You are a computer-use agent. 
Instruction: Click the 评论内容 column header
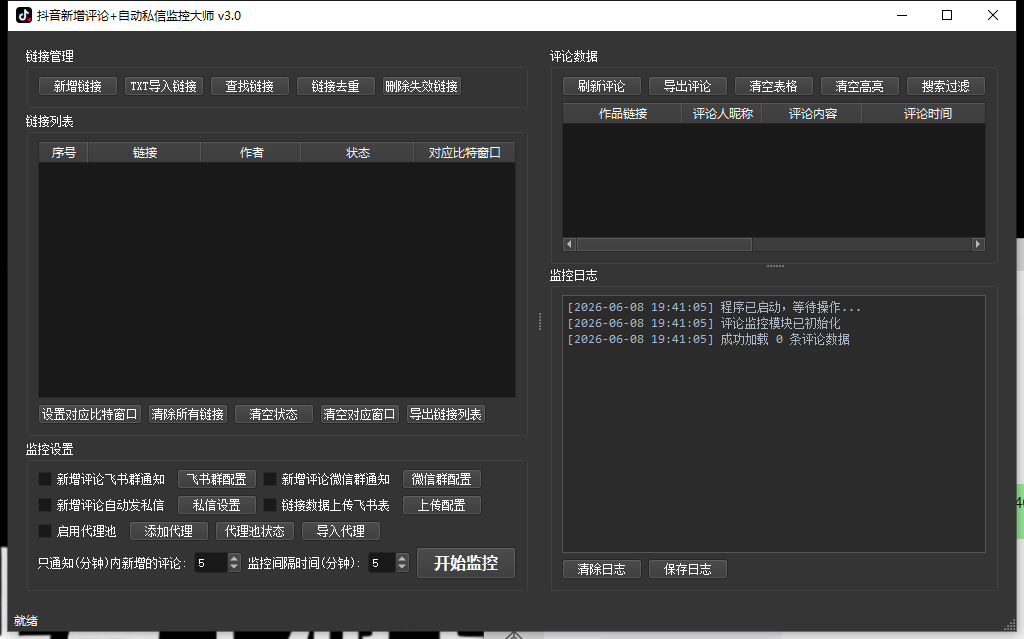pos(812,114)
